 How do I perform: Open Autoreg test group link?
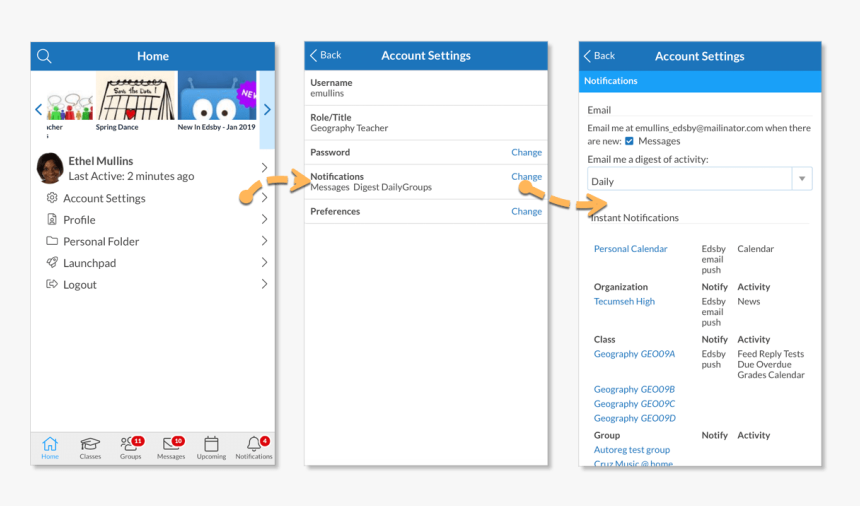pyautogui.click(x=632, y=450)
